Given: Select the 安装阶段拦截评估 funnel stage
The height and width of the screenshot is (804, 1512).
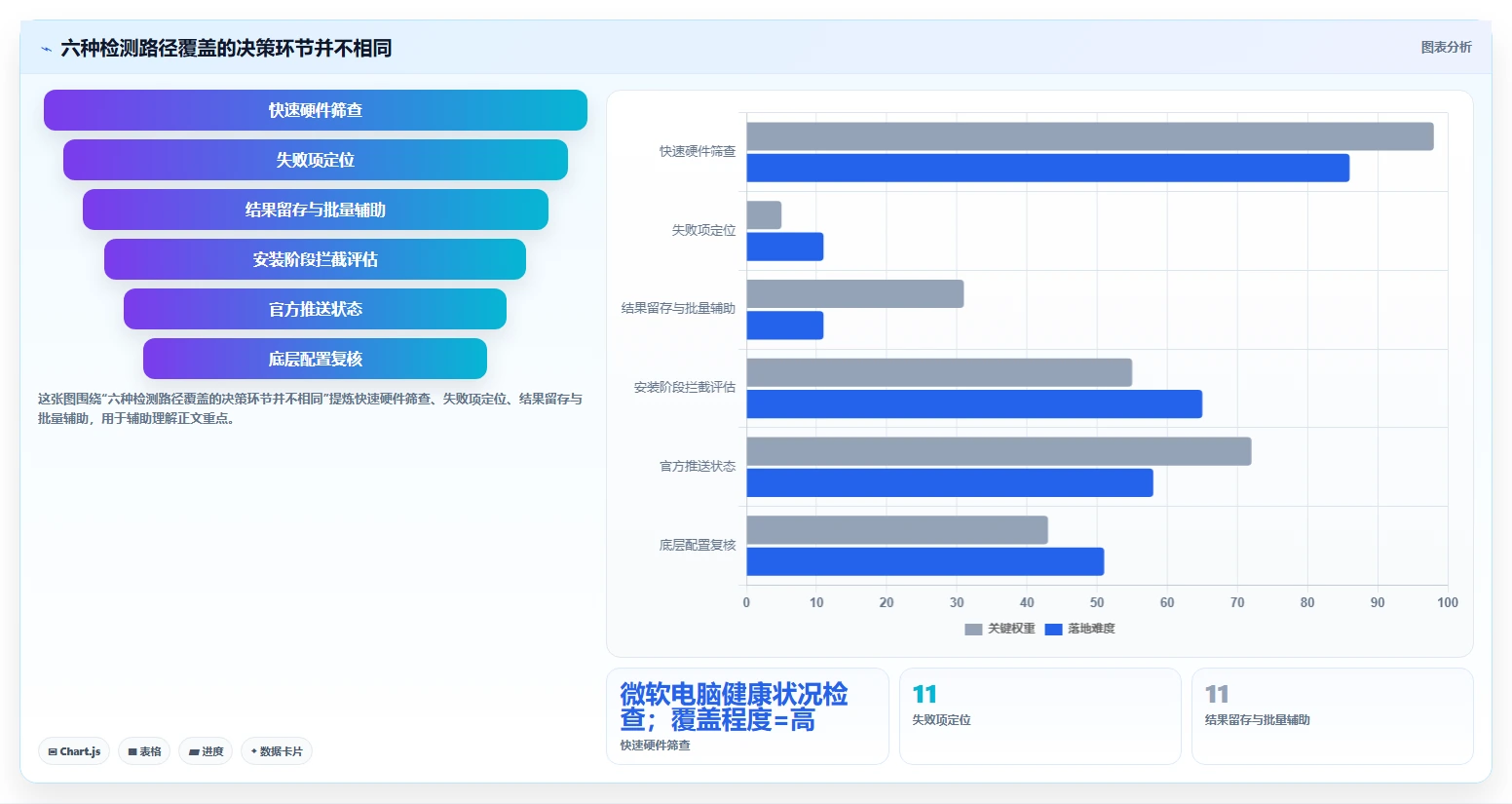Looking at the screenshot, I should [x=316, y=259].
